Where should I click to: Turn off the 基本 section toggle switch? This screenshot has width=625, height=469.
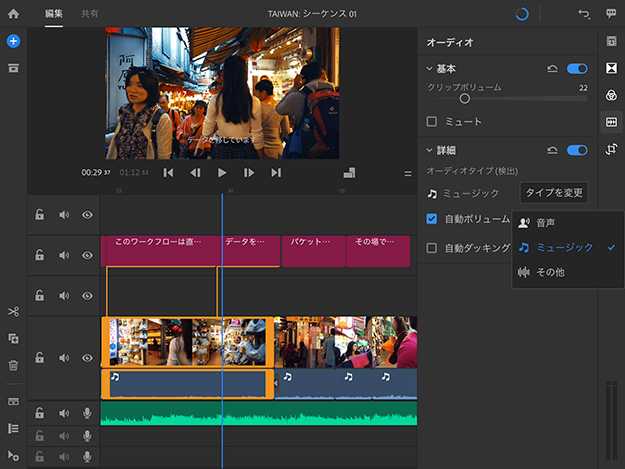577,69
